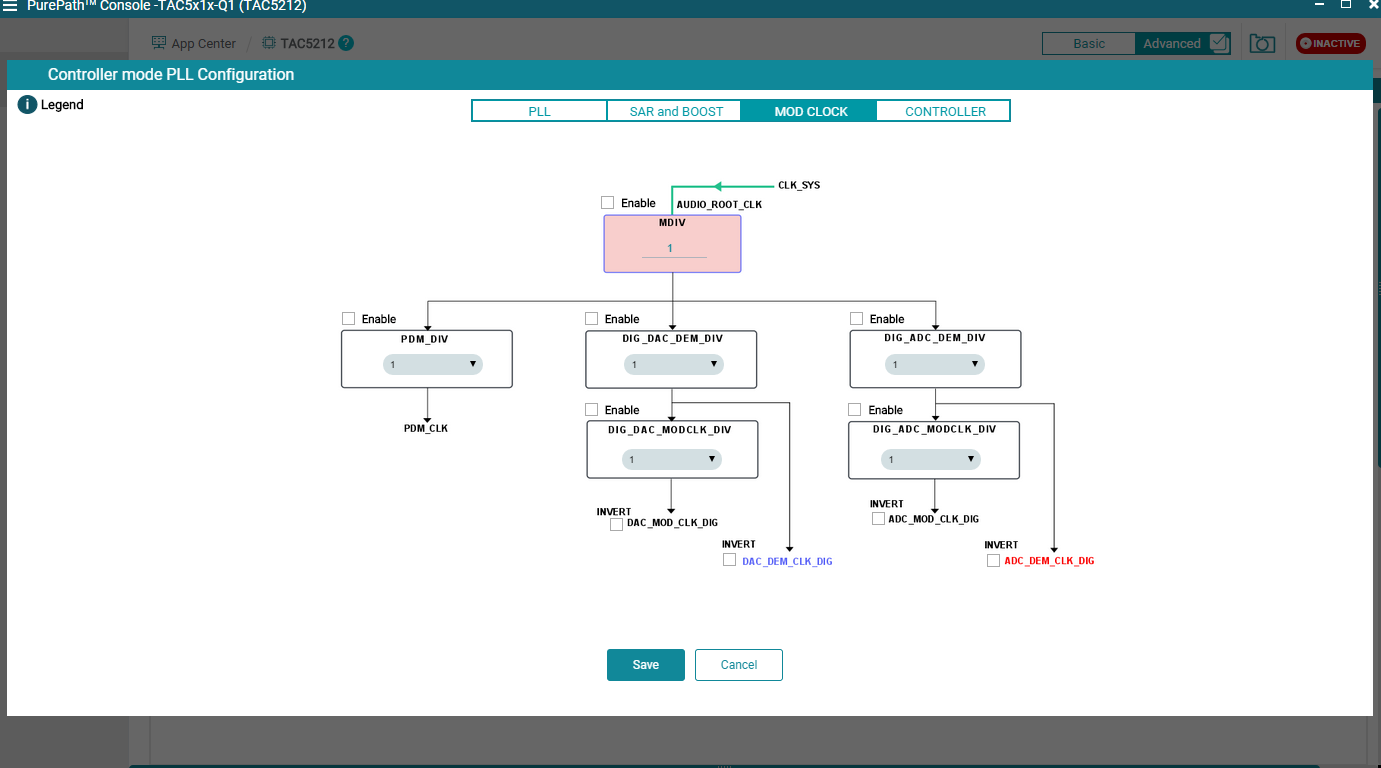The image size is (1381, 768).
Task: Open TAC5212 help question mark
Action: (x=346, y=43)
